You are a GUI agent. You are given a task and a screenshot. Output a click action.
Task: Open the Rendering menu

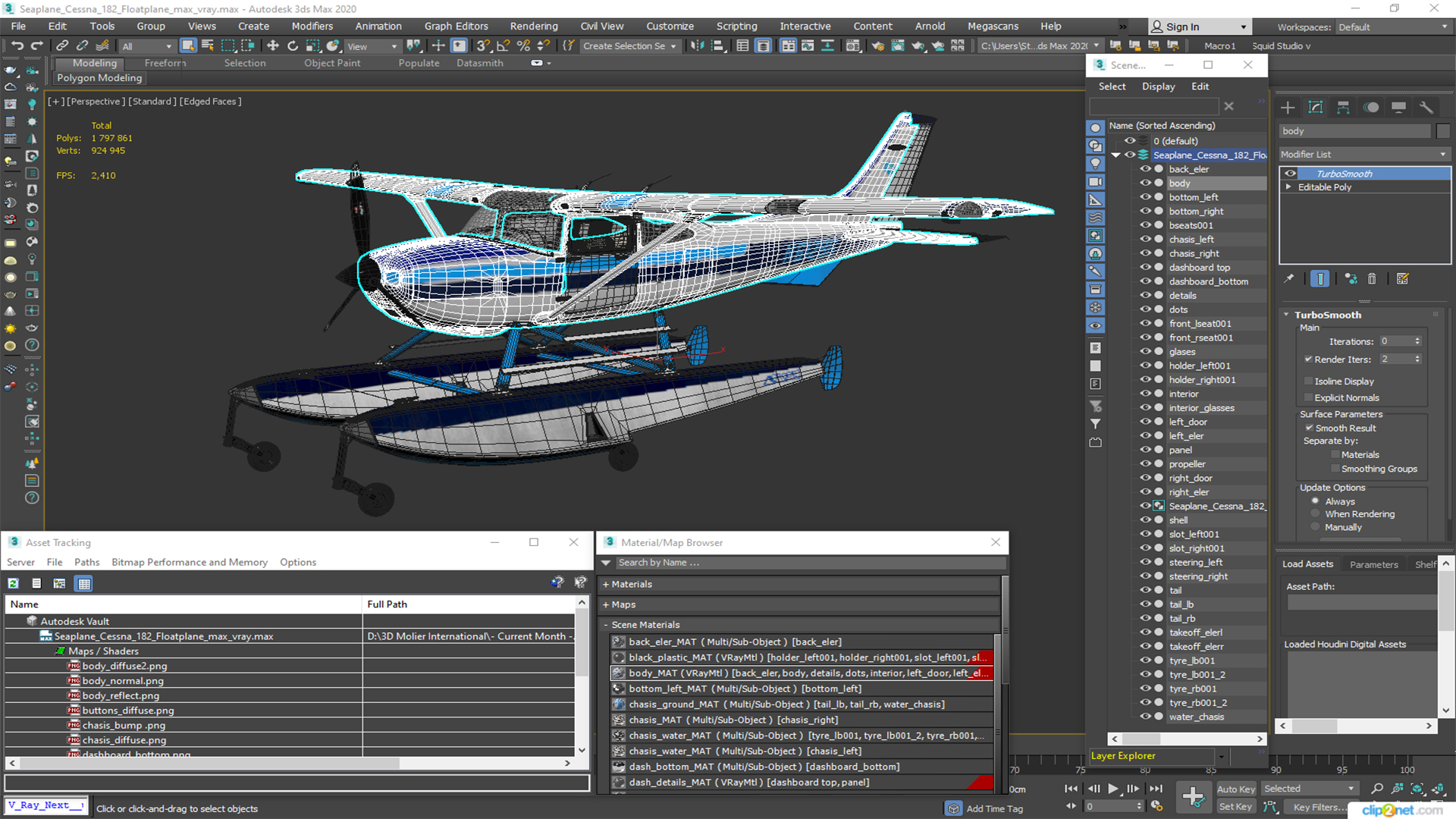click(x=533, y=27)
